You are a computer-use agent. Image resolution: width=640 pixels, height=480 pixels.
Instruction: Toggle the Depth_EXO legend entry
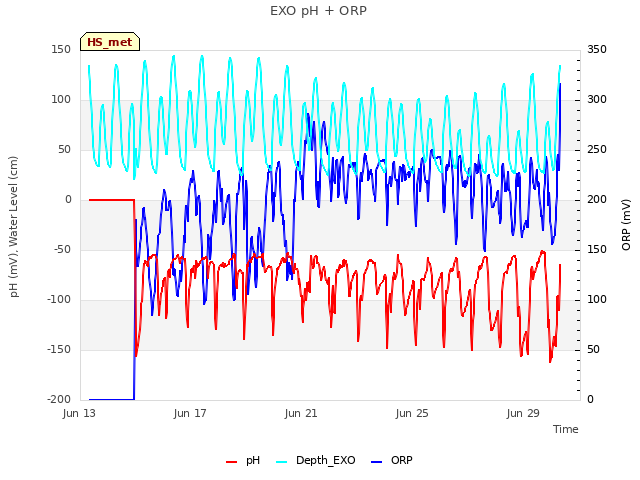[316, 460]
